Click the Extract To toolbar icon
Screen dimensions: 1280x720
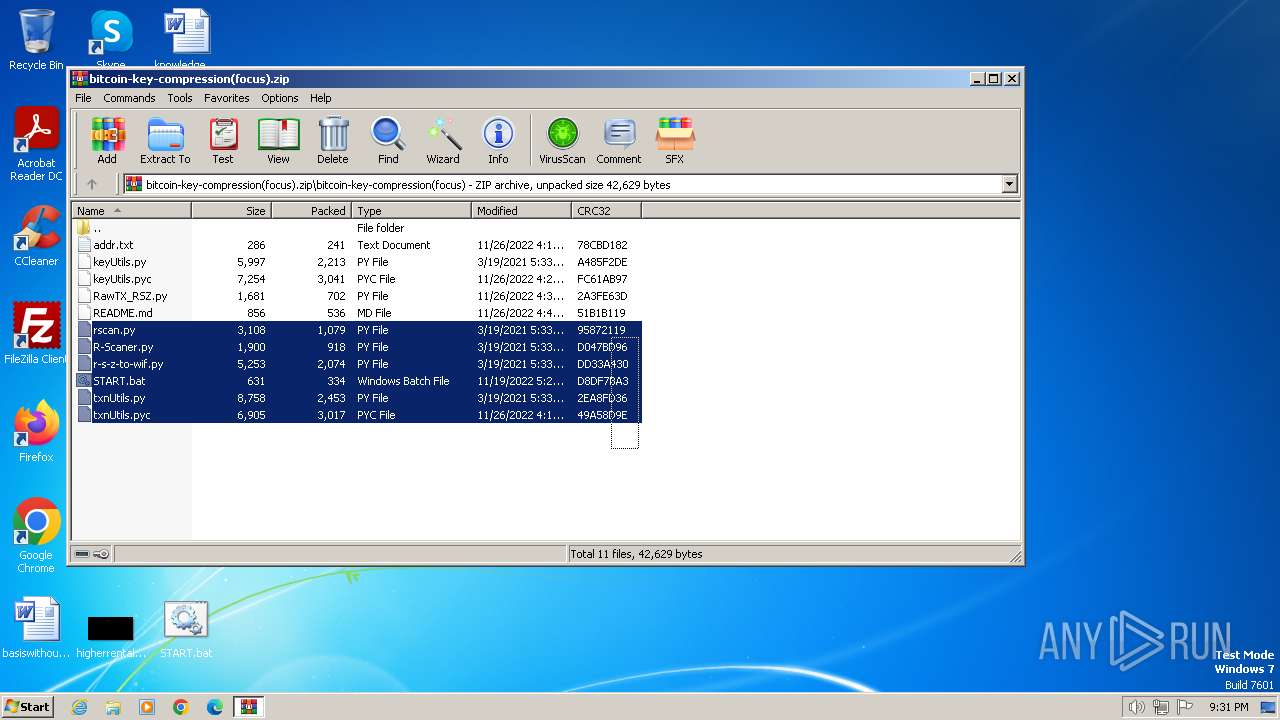click(x=165, y=140)
